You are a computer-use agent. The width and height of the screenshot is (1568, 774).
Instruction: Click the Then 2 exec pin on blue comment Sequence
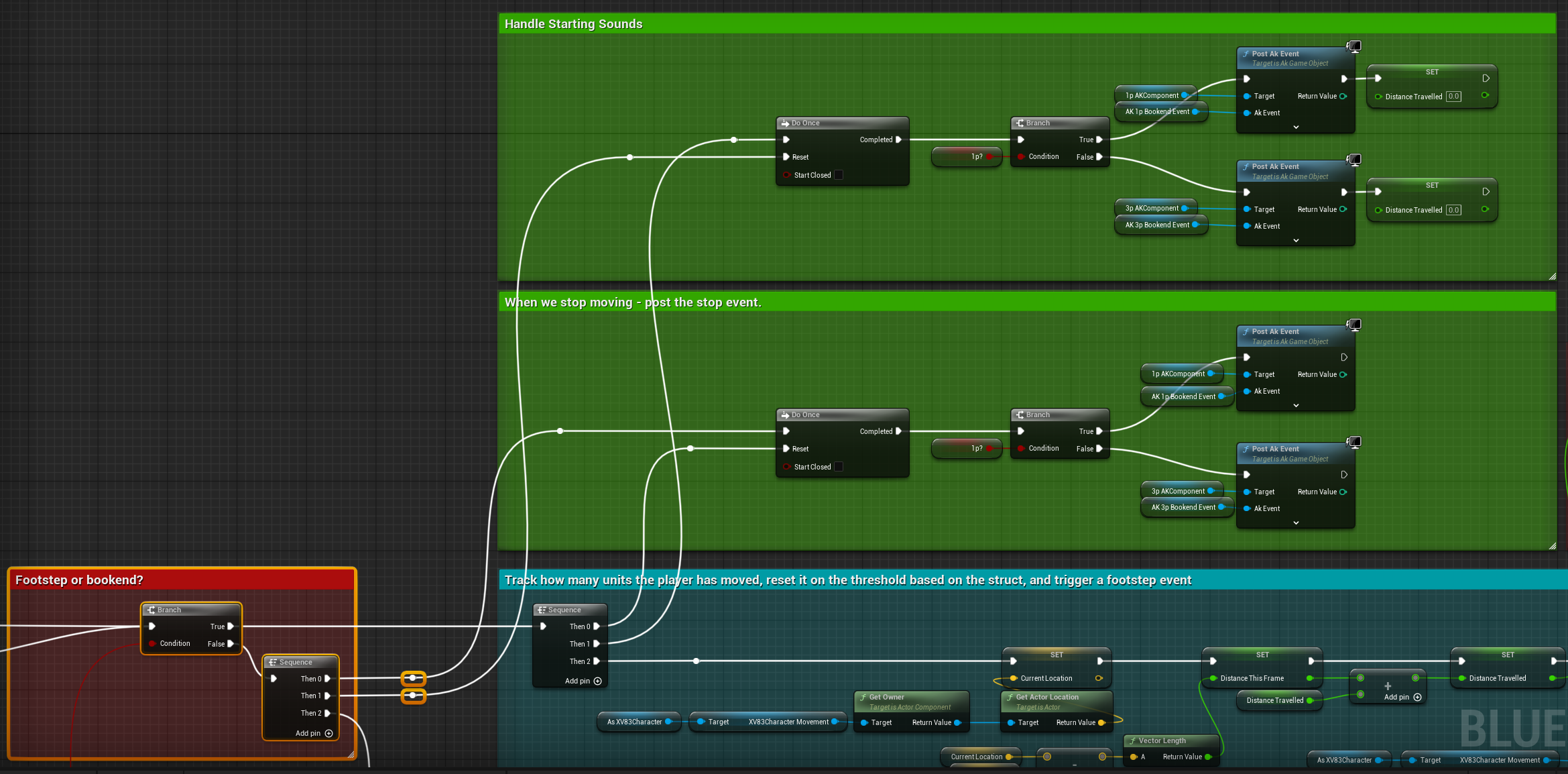pos(596,661)
